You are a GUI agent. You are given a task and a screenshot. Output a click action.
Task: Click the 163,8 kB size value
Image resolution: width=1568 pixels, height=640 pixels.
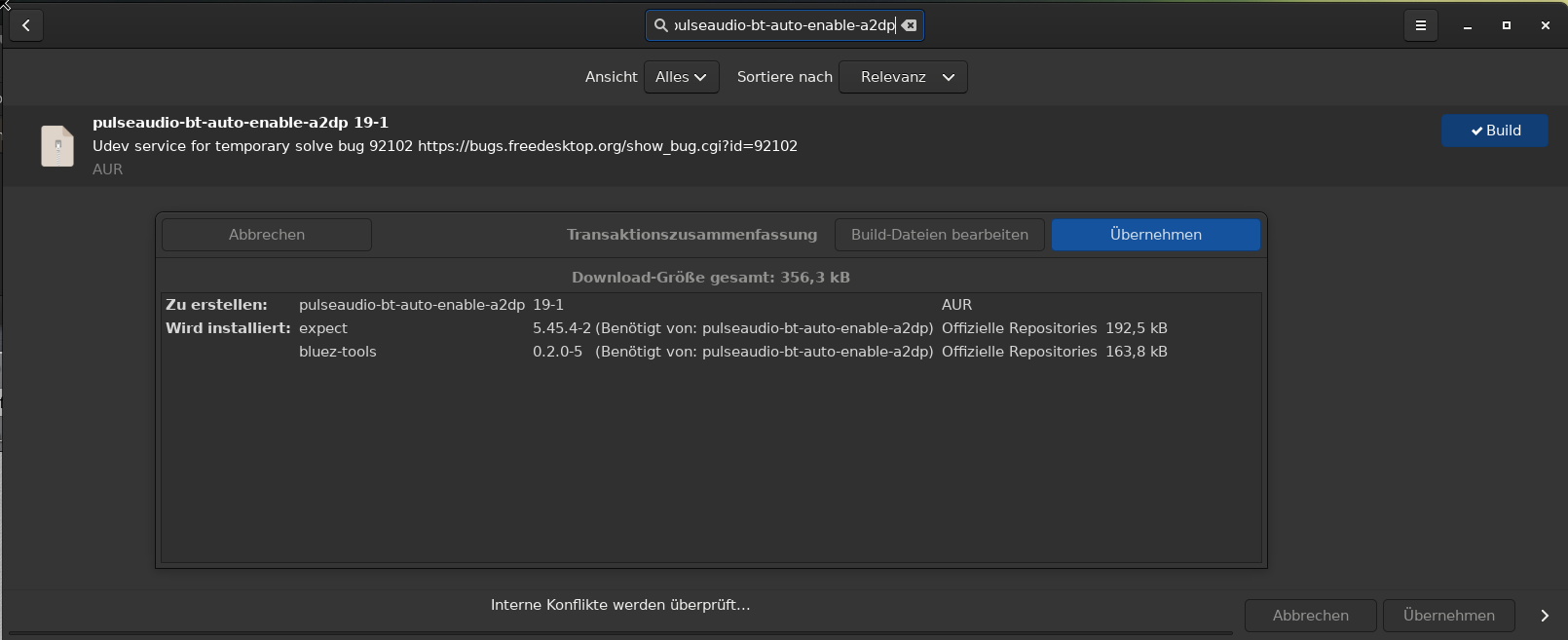tap(1137, 352)
